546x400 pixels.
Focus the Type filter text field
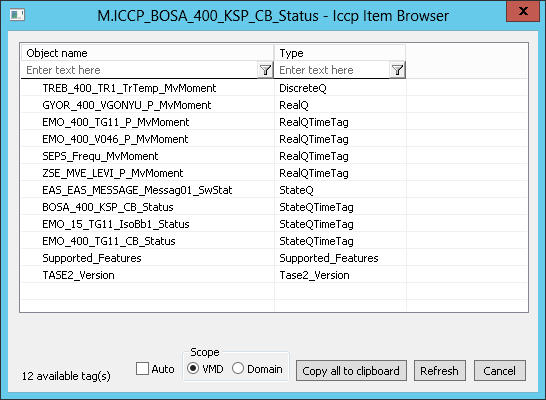(x=333, y=70)
